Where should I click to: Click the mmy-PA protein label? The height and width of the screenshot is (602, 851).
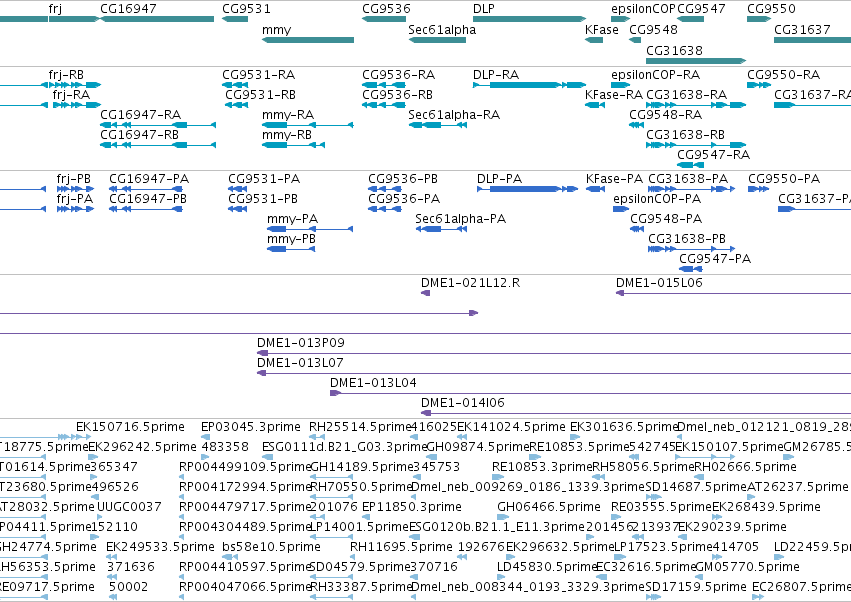point(292,219)
